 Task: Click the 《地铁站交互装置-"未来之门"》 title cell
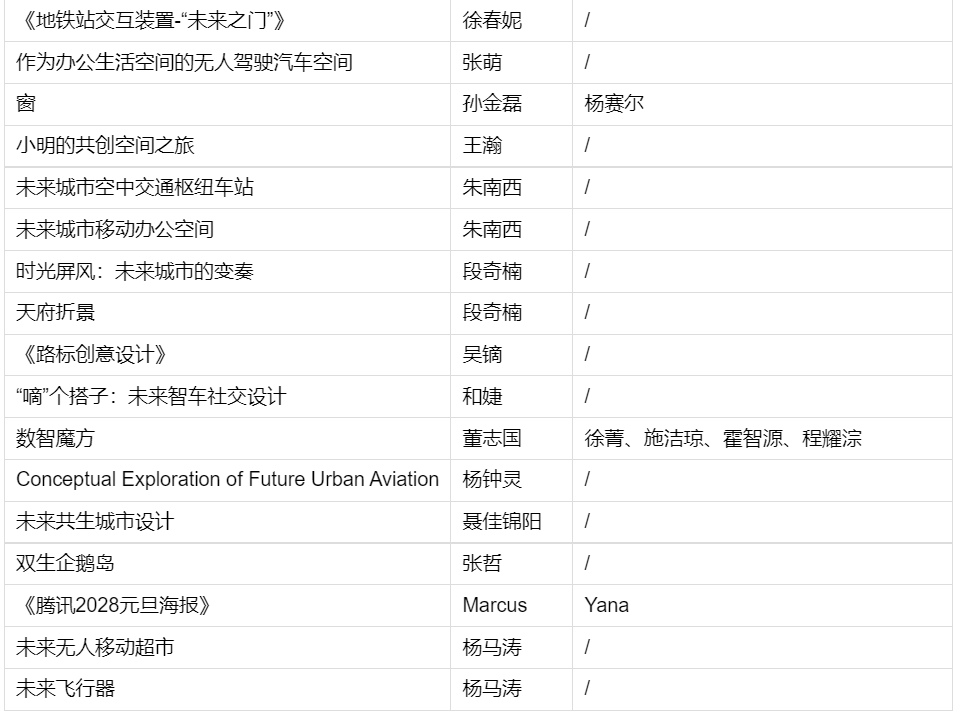click(227, 21)
